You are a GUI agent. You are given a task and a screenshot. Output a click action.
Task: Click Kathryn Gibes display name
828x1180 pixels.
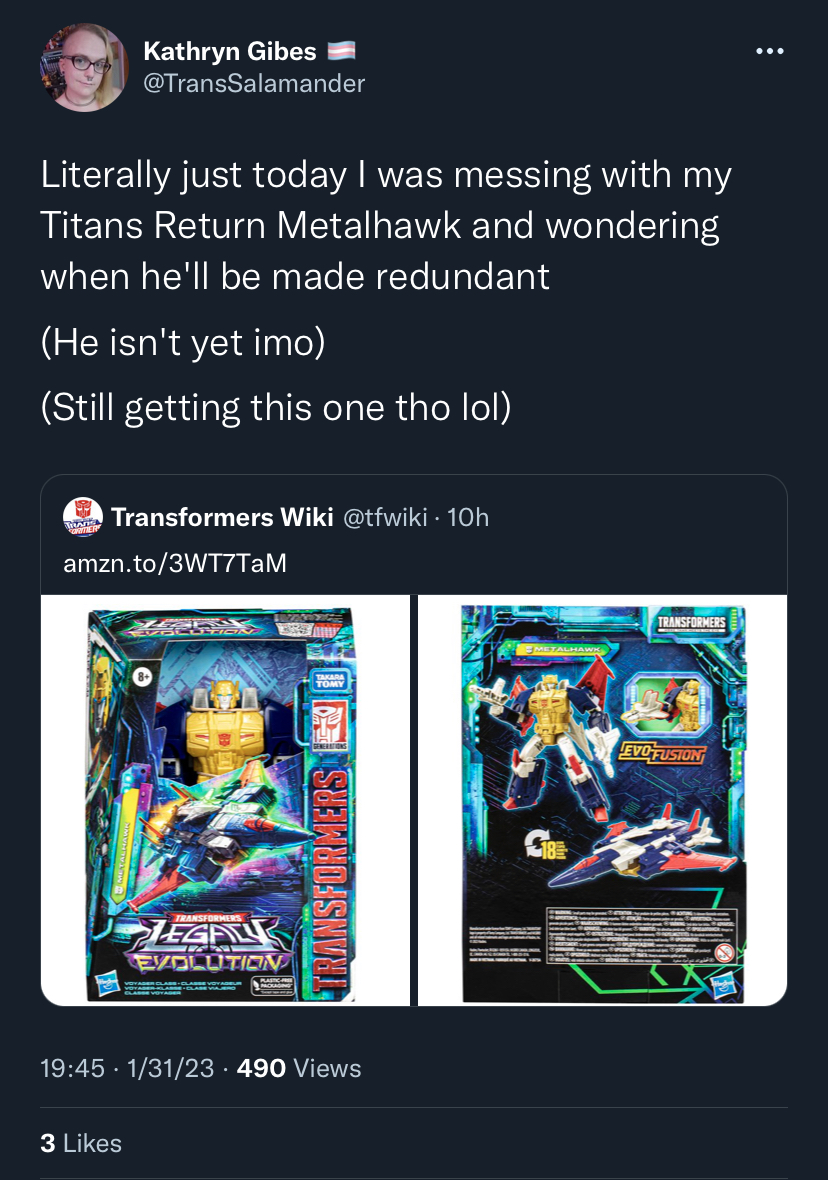click(230, 51)
